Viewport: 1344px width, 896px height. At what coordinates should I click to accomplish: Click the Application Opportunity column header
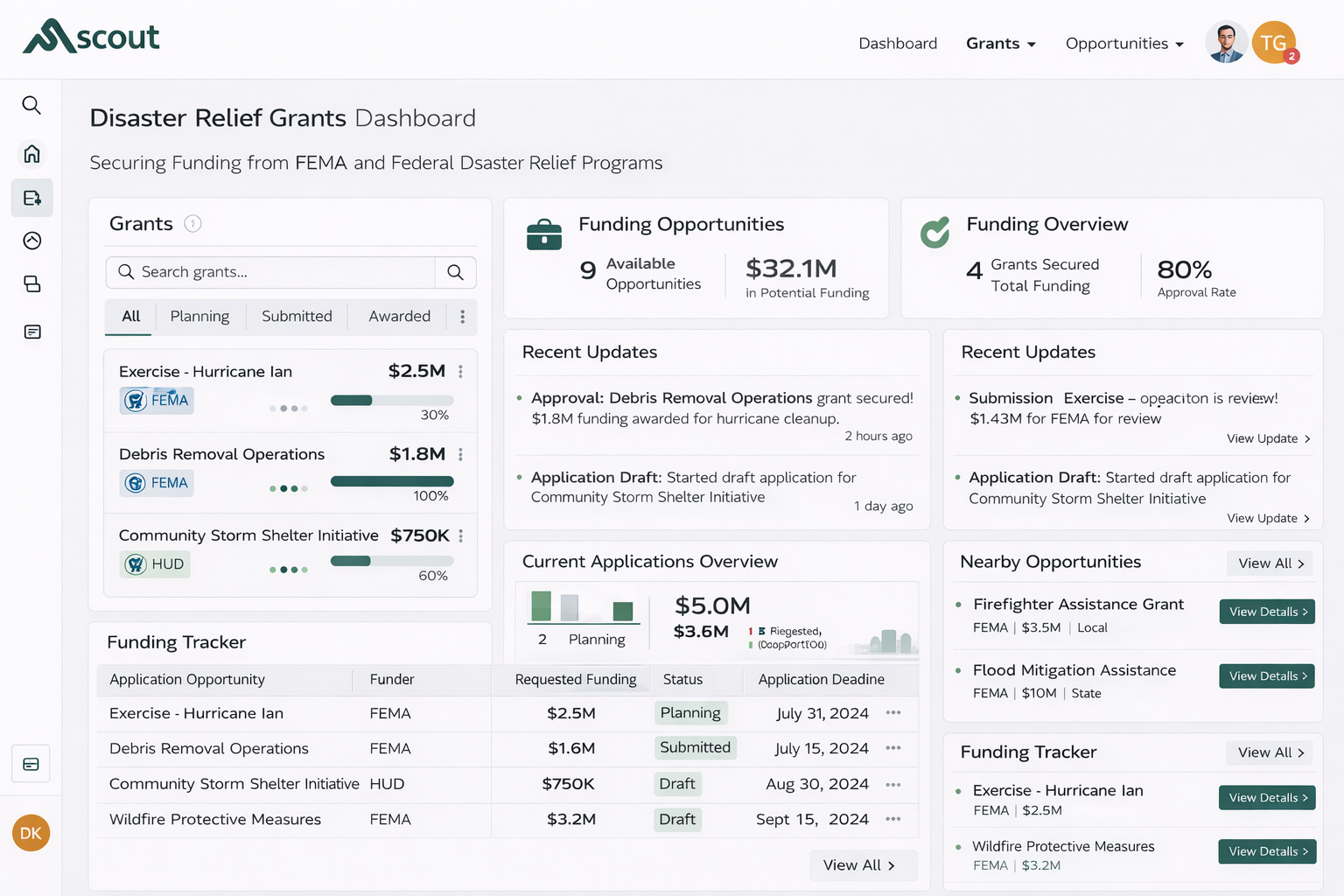186,680
